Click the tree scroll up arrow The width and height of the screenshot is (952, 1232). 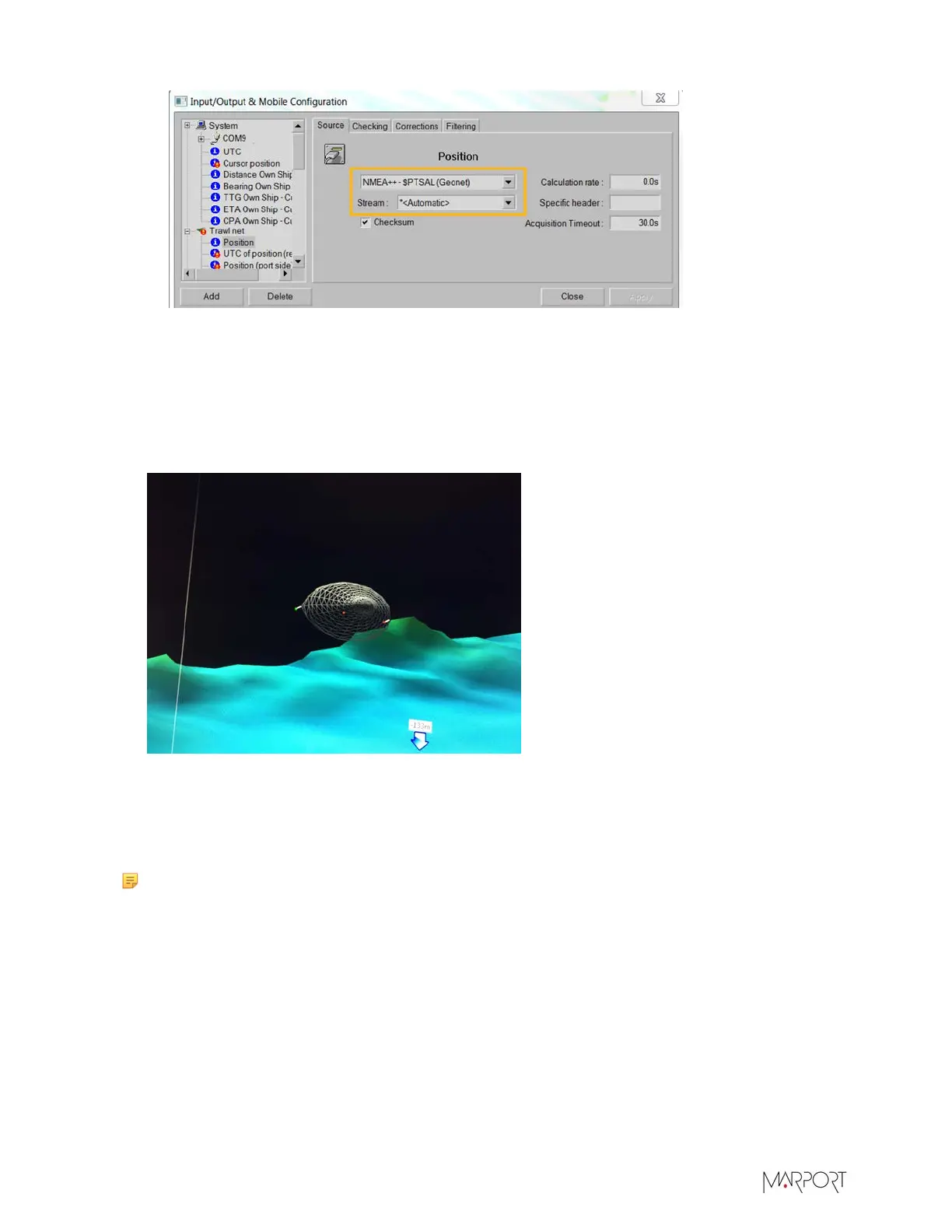pos(298,125)
